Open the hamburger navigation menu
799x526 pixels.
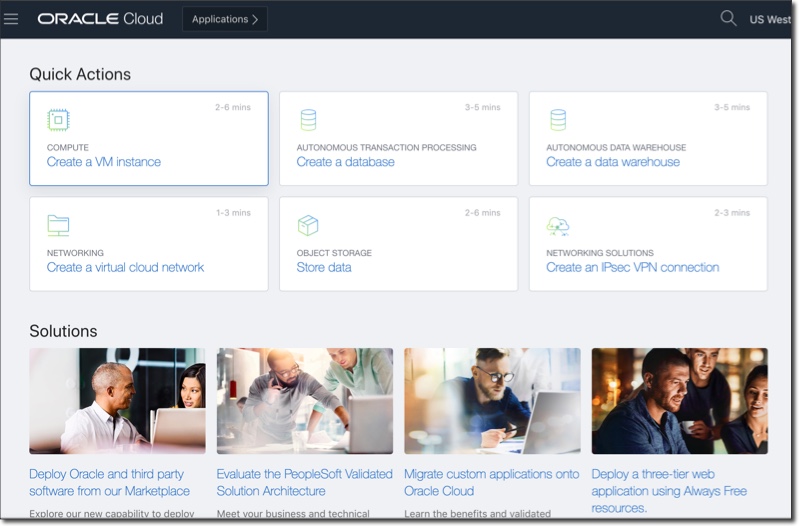(x=11, y=19)
